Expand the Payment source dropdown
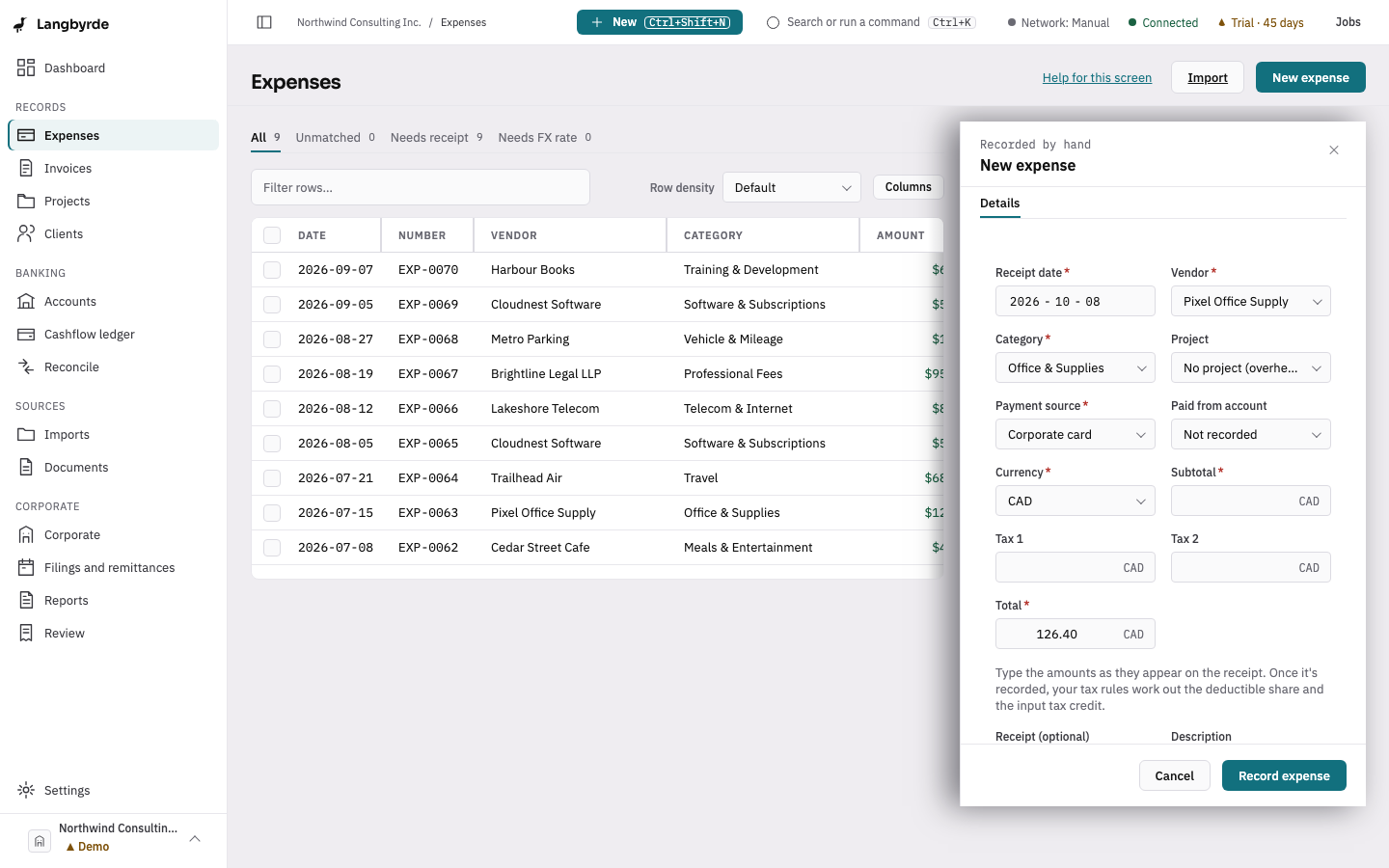 click(1076, 434)
